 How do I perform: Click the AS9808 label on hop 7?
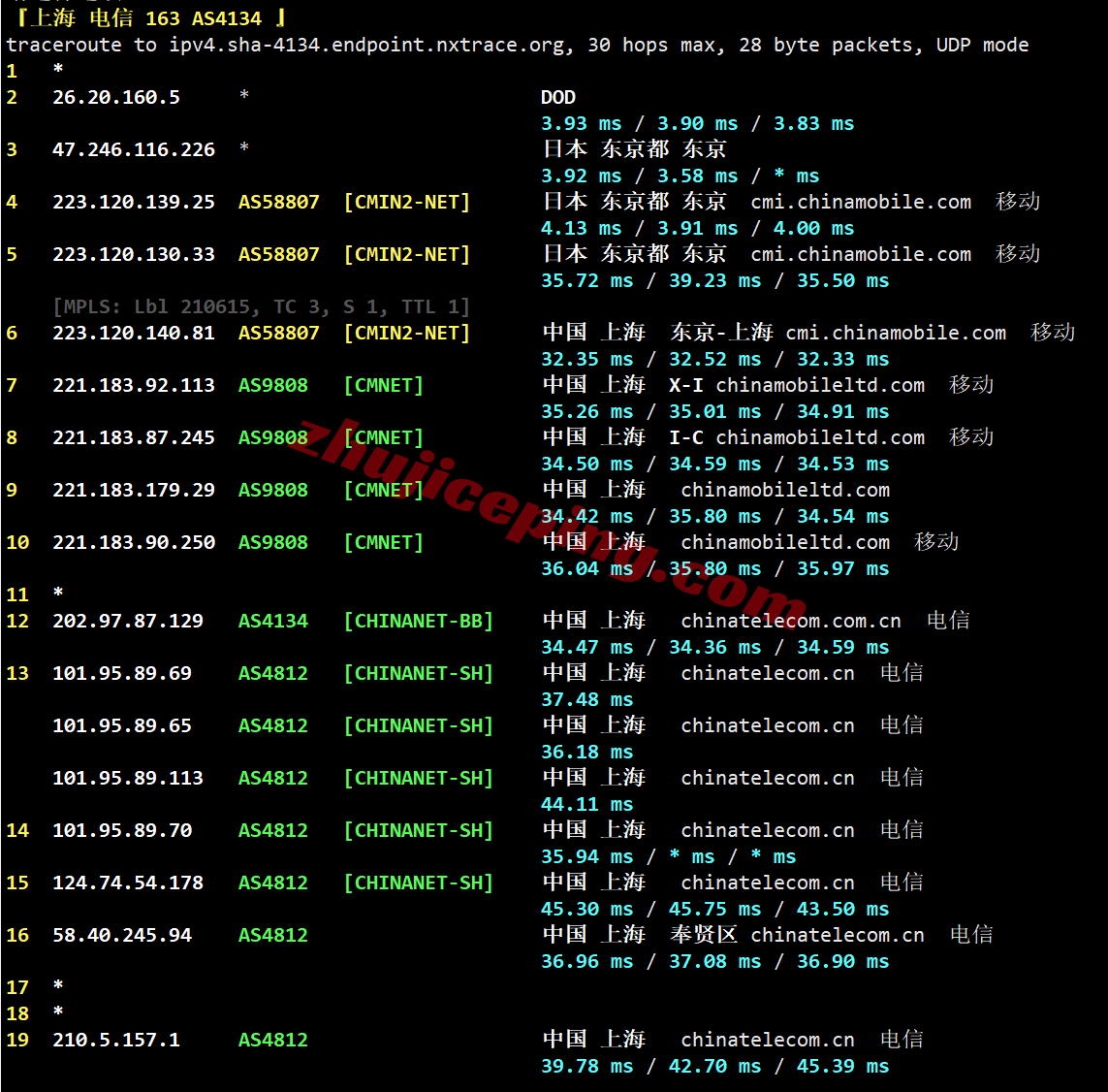click(x=272, y=385)
